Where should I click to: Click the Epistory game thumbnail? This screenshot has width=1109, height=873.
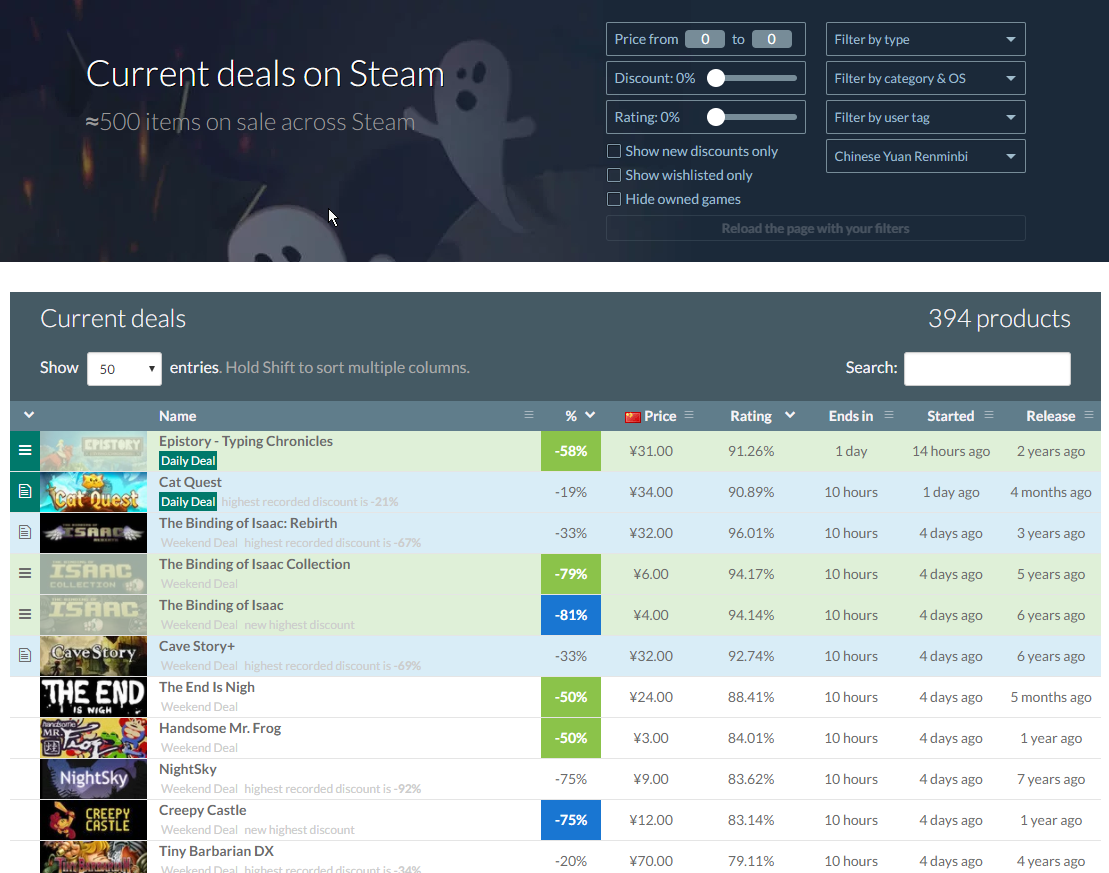[93, 451]
